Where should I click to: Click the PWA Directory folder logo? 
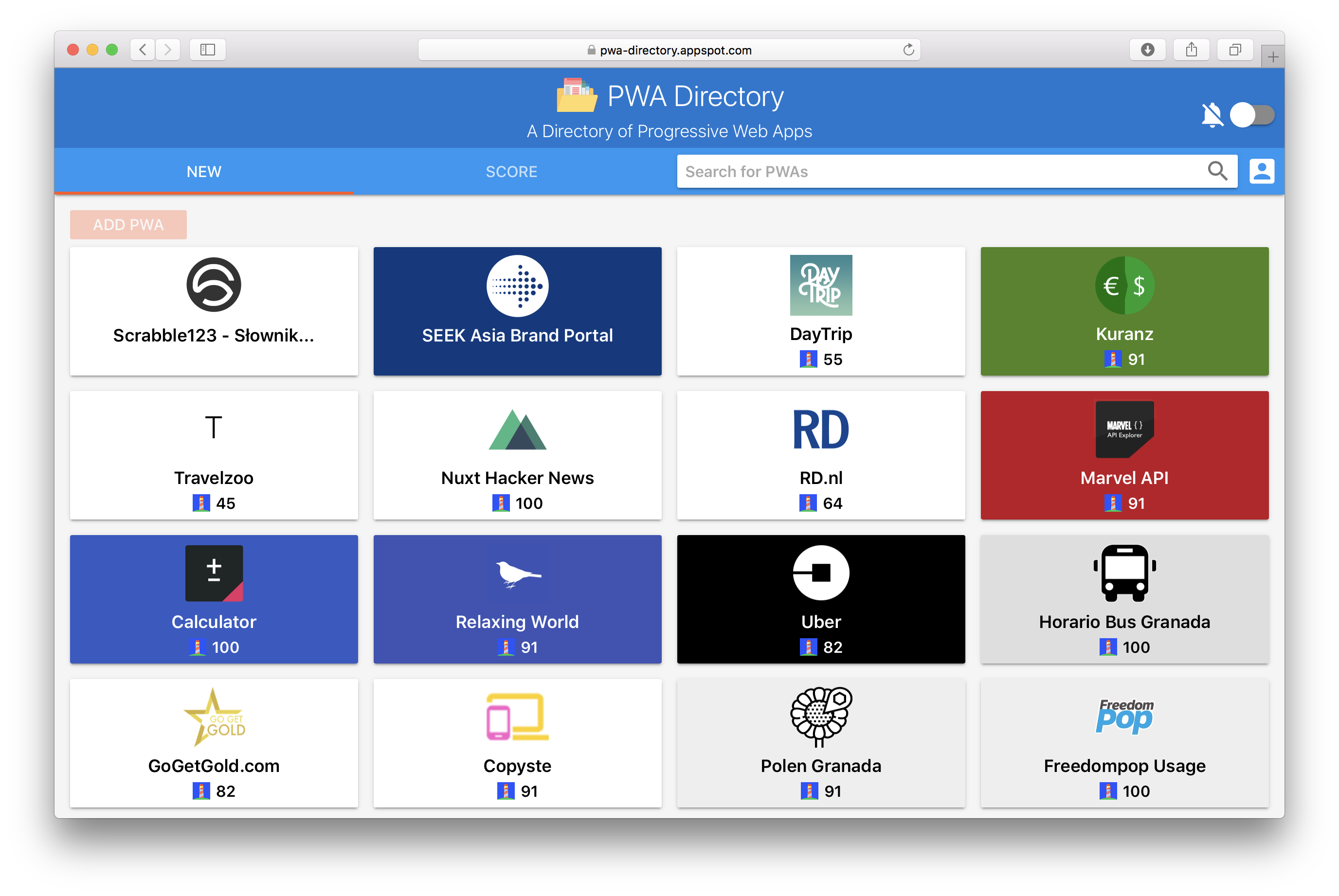tap(577, 96)
